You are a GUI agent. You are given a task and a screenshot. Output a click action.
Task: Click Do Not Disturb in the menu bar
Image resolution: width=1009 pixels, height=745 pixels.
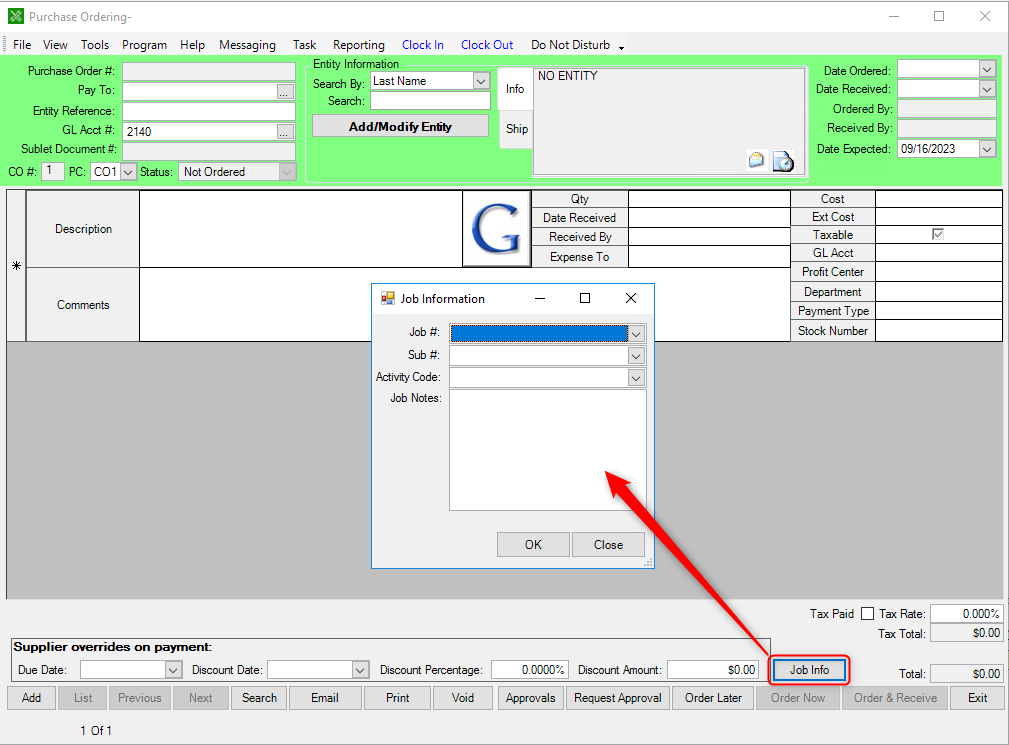(x=570, y=45)
